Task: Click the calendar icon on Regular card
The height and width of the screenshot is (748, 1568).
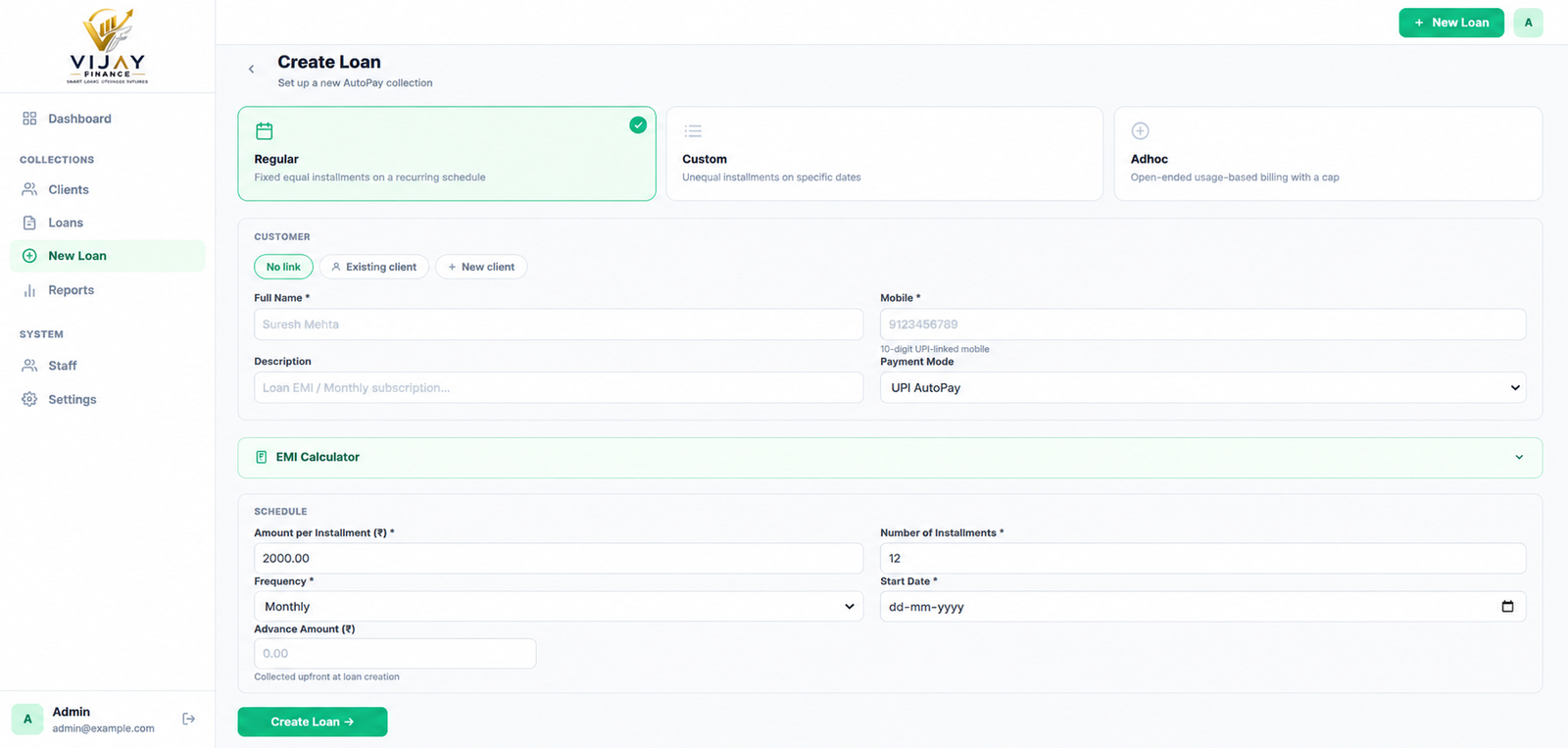Action: 265,130
